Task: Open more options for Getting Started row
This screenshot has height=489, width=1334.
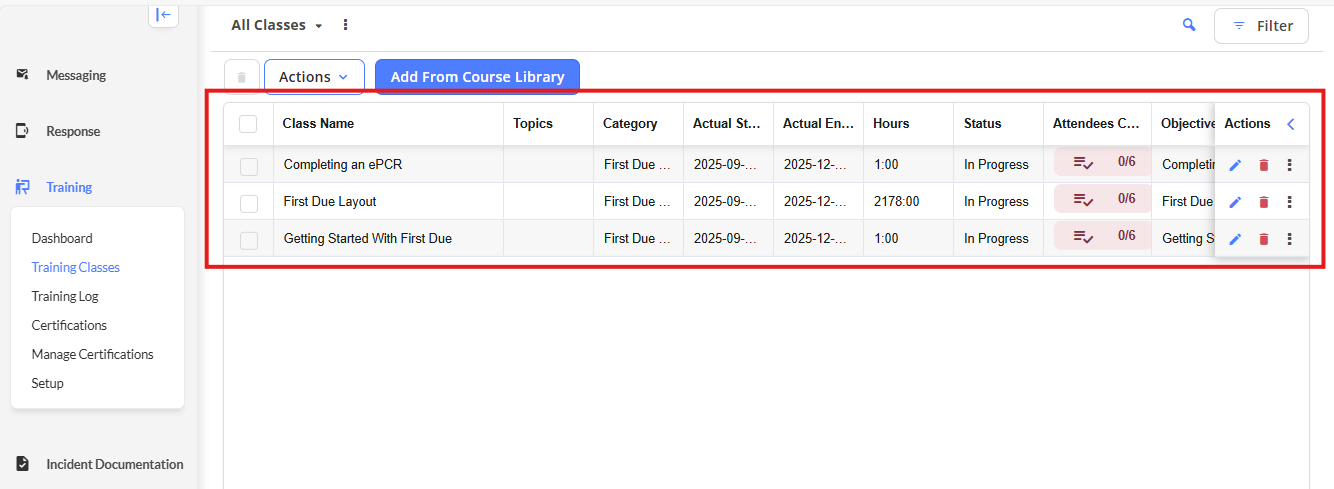Action: [1289, 239]
